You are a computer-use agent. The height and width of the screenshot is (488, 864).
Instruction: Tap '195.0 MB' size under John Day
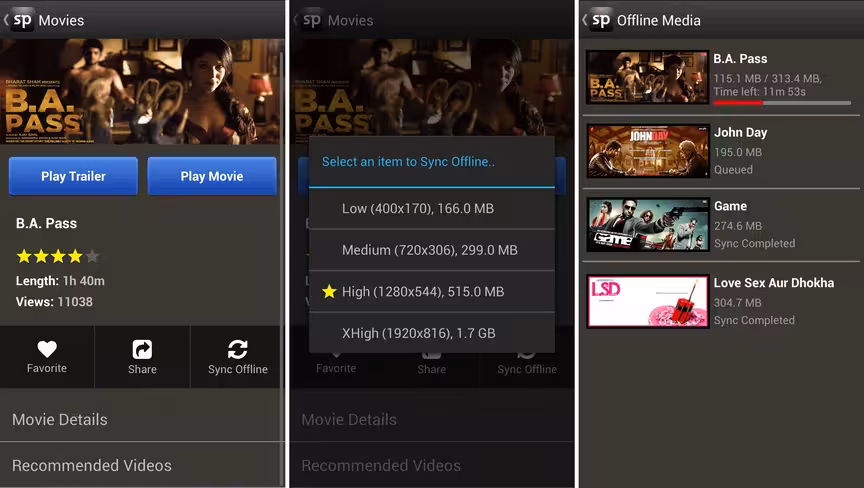point(738,152)
